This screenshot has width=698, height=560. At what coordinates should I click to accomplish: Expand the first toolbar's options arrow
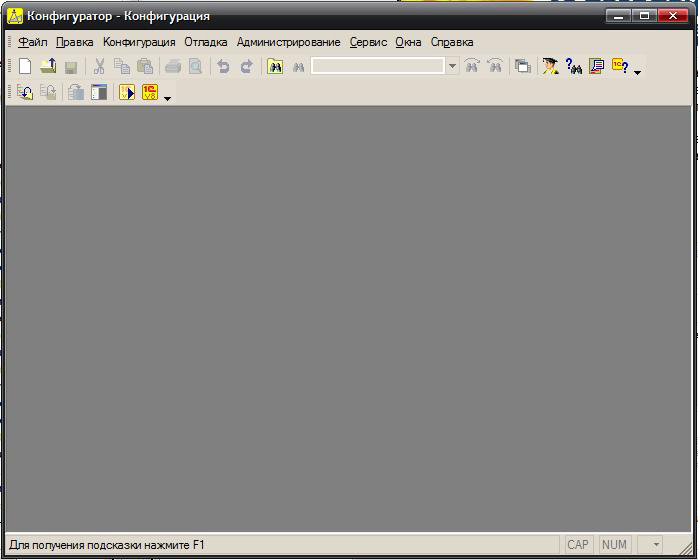pyautogui.click(x=638, y=72)
